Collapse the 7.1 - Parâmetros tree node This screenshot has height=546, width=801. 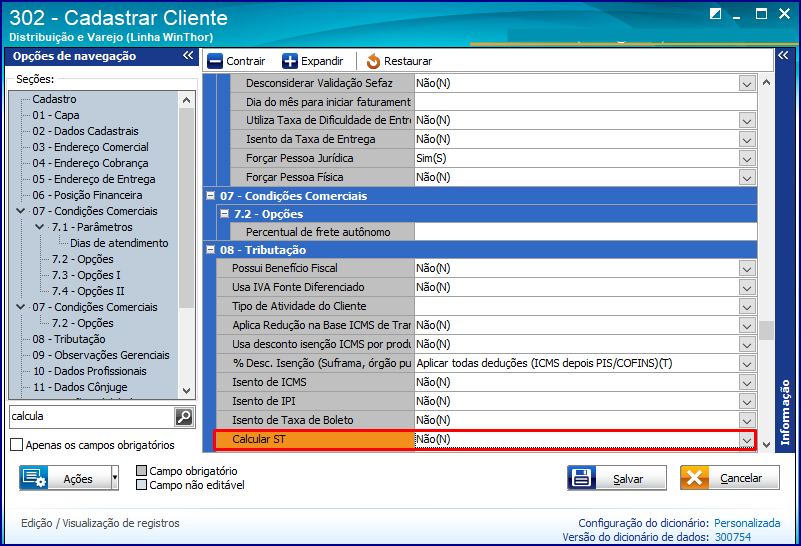click(40, 227)
